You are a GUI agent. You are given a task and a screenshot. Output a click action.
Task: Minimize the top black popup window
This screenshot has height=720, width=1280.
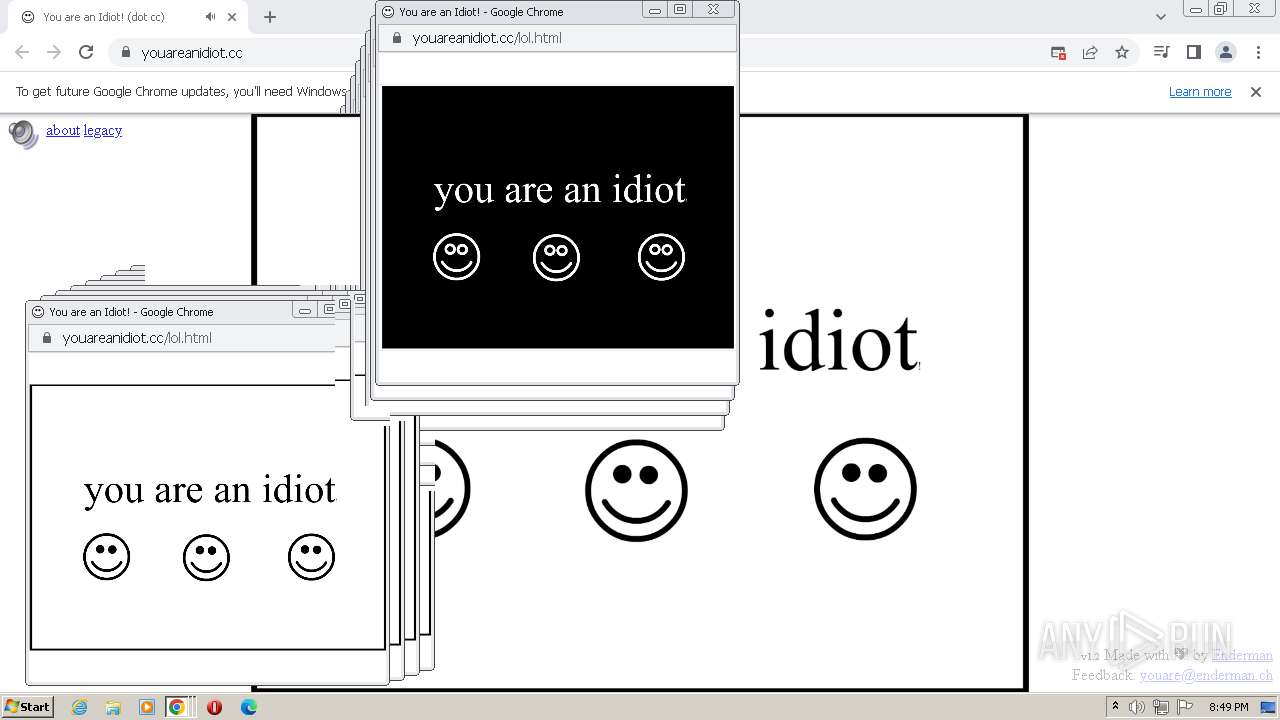pos(655,10)
